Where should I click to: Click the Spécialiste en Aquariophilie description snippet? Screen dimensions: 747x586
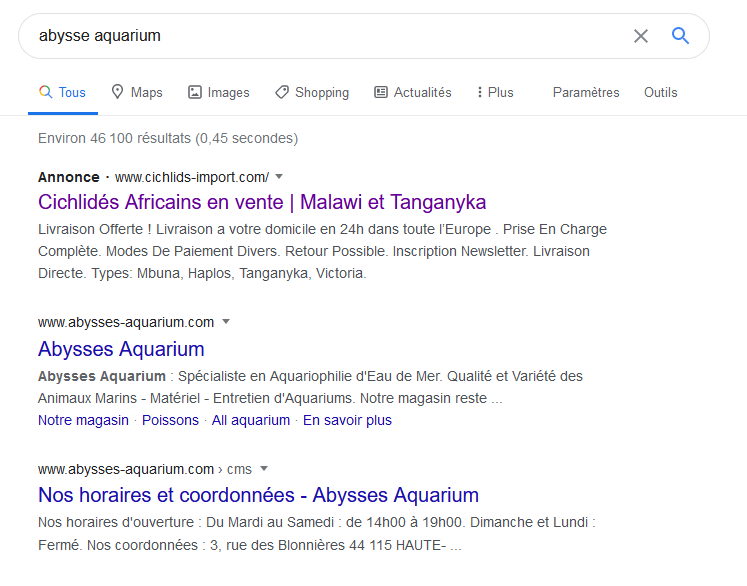tap(310, 387)
